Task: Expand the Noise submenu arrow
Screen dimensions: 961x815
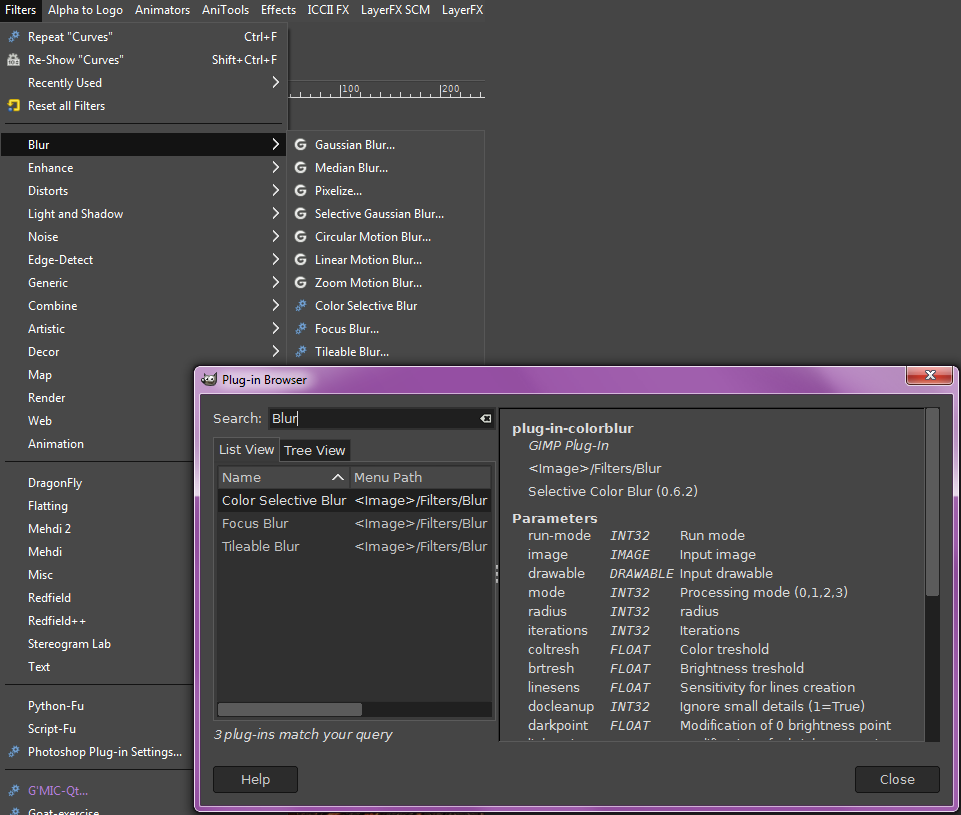Action: point(275,237)
